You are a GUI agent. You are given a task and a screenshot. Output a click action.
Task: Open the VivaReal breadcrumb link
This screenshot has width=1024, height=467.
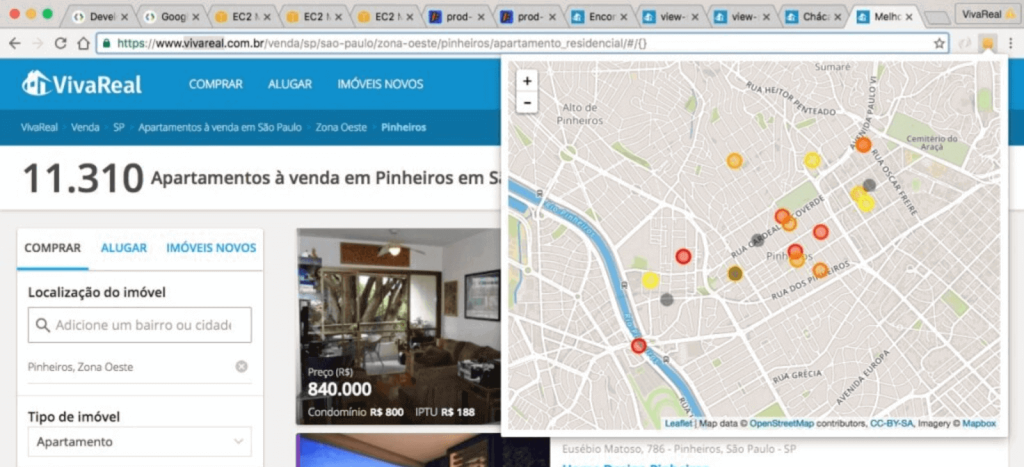click(x=39, y=127)
